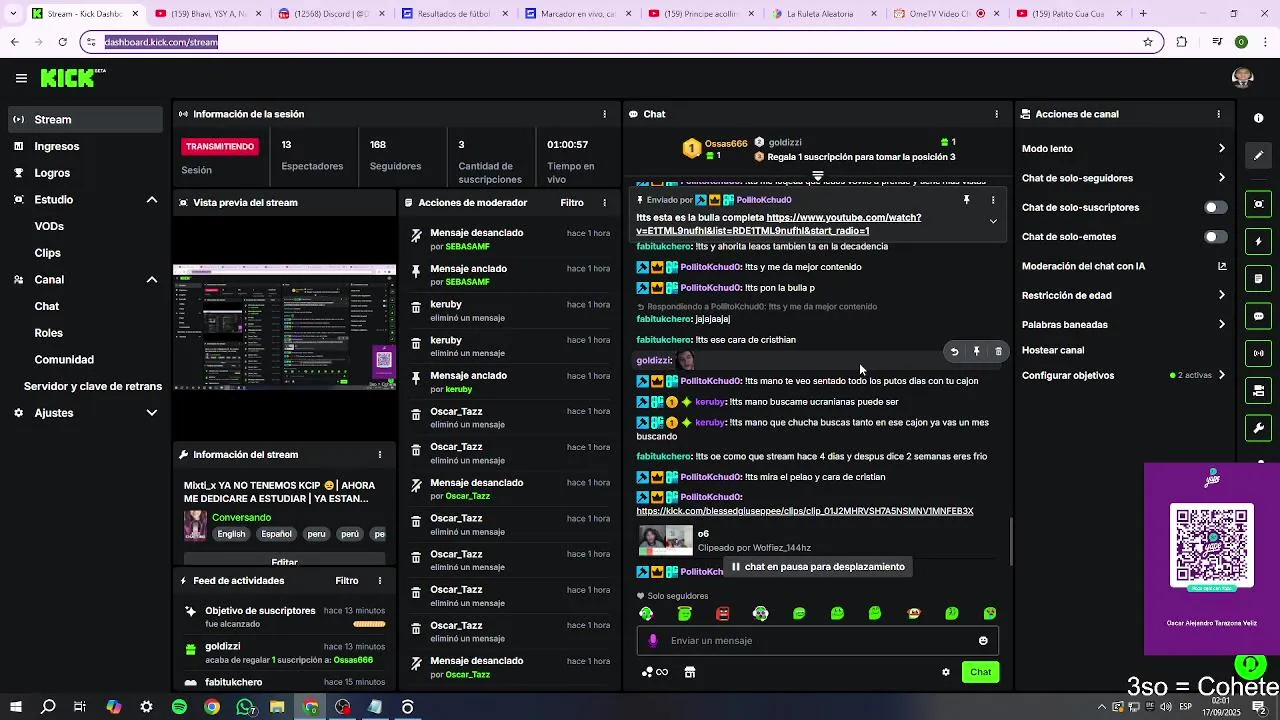
Task: Click Filtro in moderator actions
Action: [x=572, y=202]
